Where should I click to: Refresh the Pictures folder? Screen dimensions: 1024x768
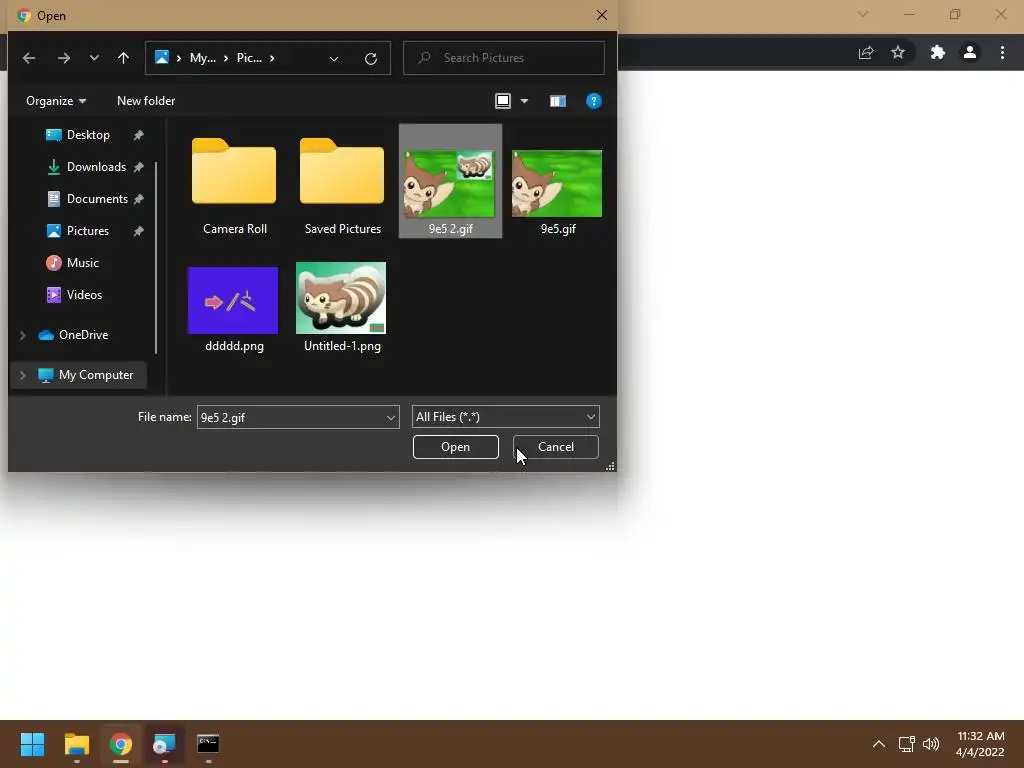click(x=371, y=58)
